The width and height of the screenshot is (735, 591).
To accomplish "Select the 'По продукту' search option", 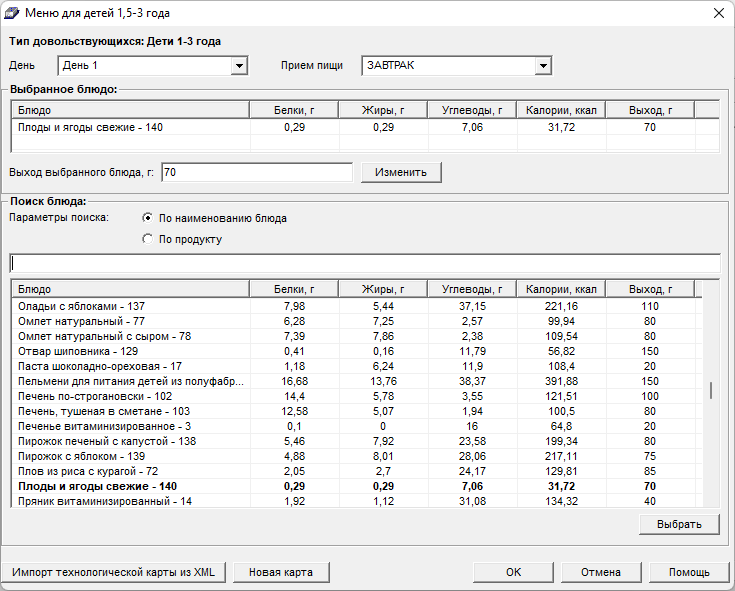I will [148, 240].
